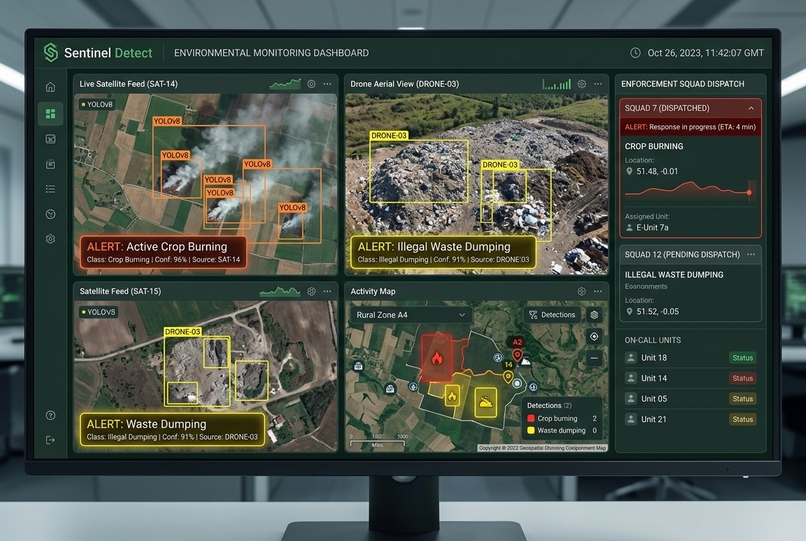
Task: Open the sidebar settings gear icon
Action: [x=50, y=239]
